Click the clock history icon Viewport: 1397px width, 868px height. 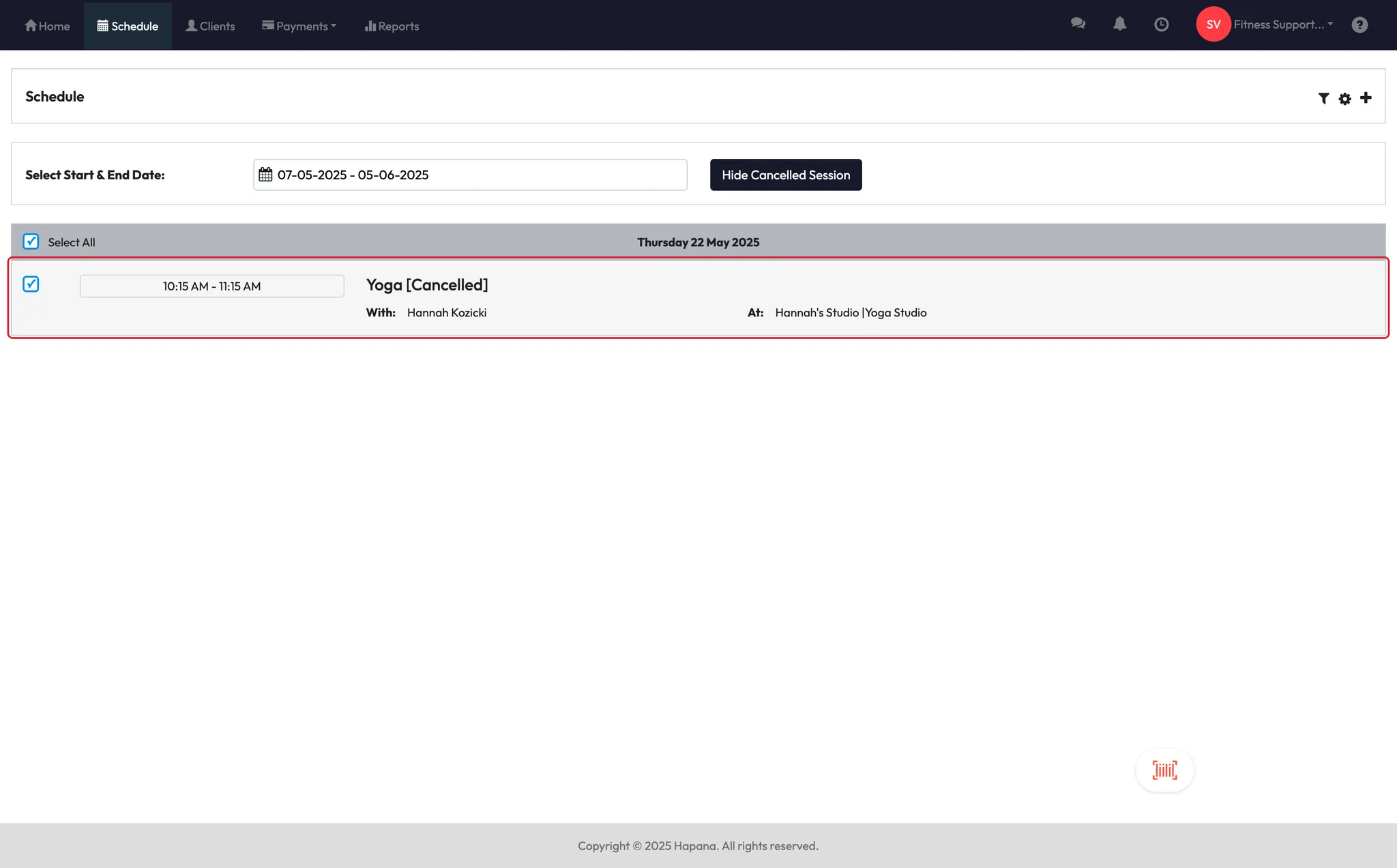1161,25
